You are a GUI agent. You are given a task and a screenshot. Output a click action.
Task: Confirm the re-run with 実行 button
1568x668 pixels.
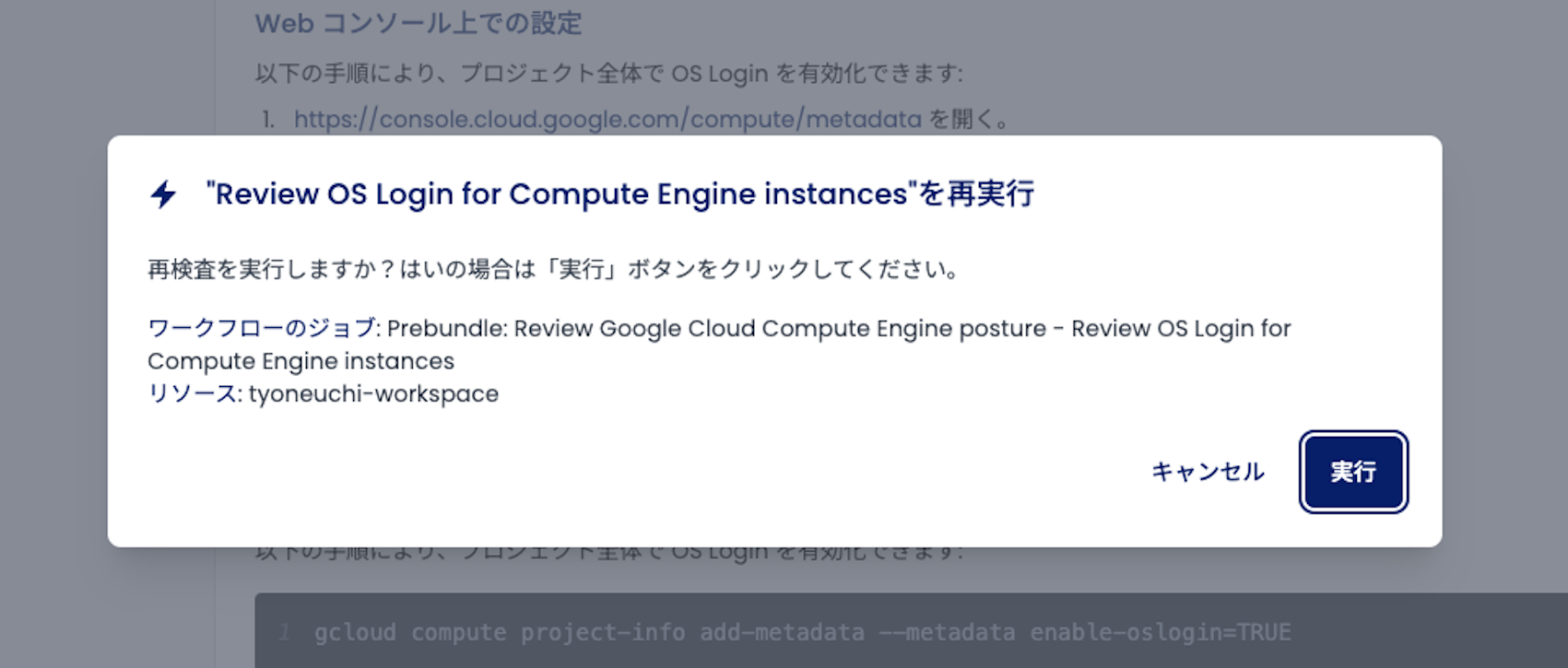coord(1353,472)
